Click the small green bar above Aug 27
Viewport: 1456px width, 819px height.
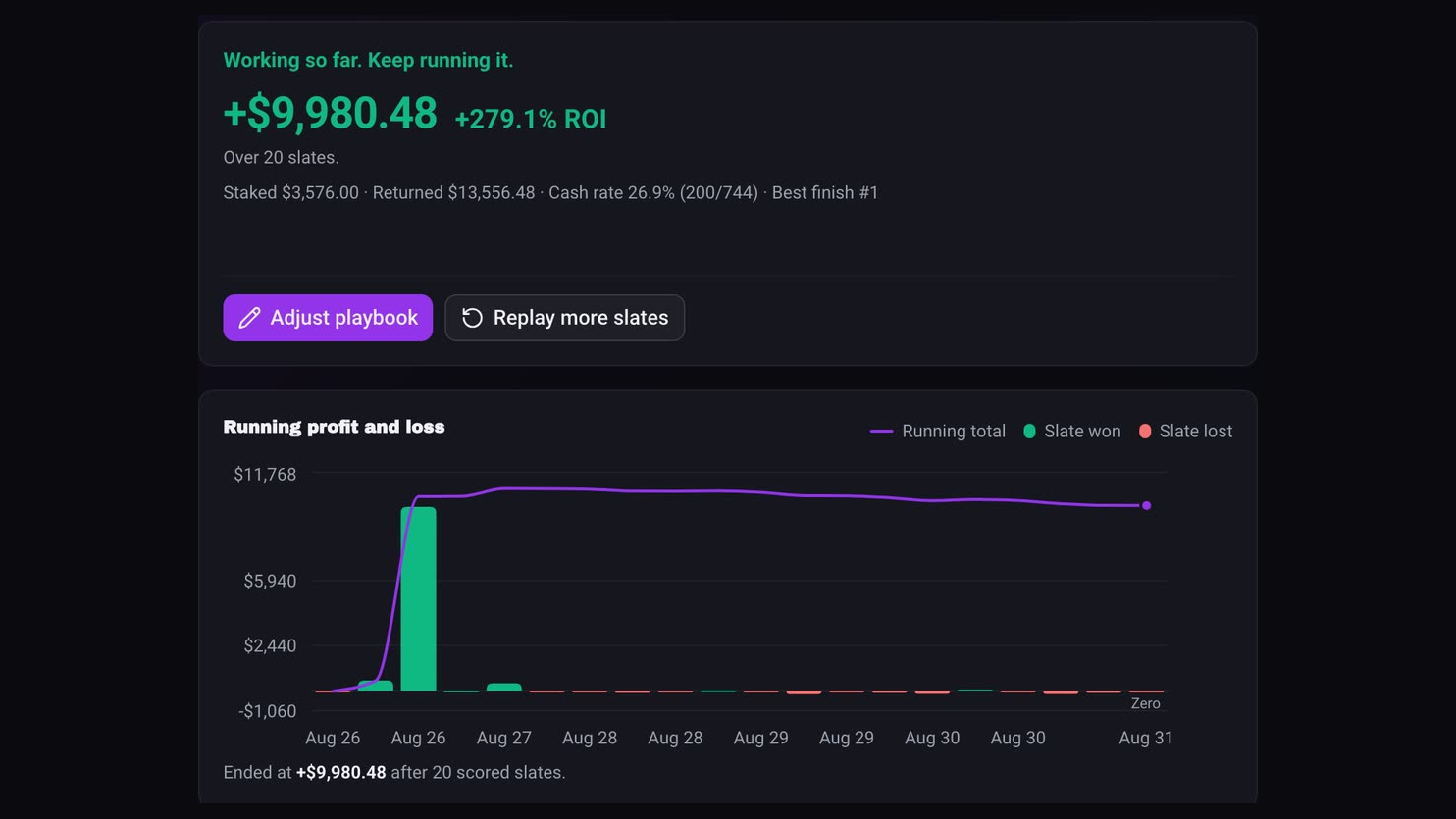[x=504, y=688]
